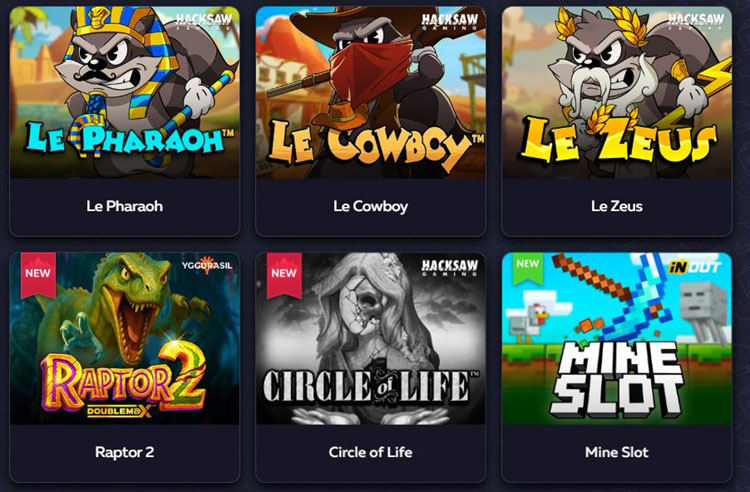Viewport: 750px width, 492px height.
Task: Click the Le Zeus title label
Action: click(617, 206)
